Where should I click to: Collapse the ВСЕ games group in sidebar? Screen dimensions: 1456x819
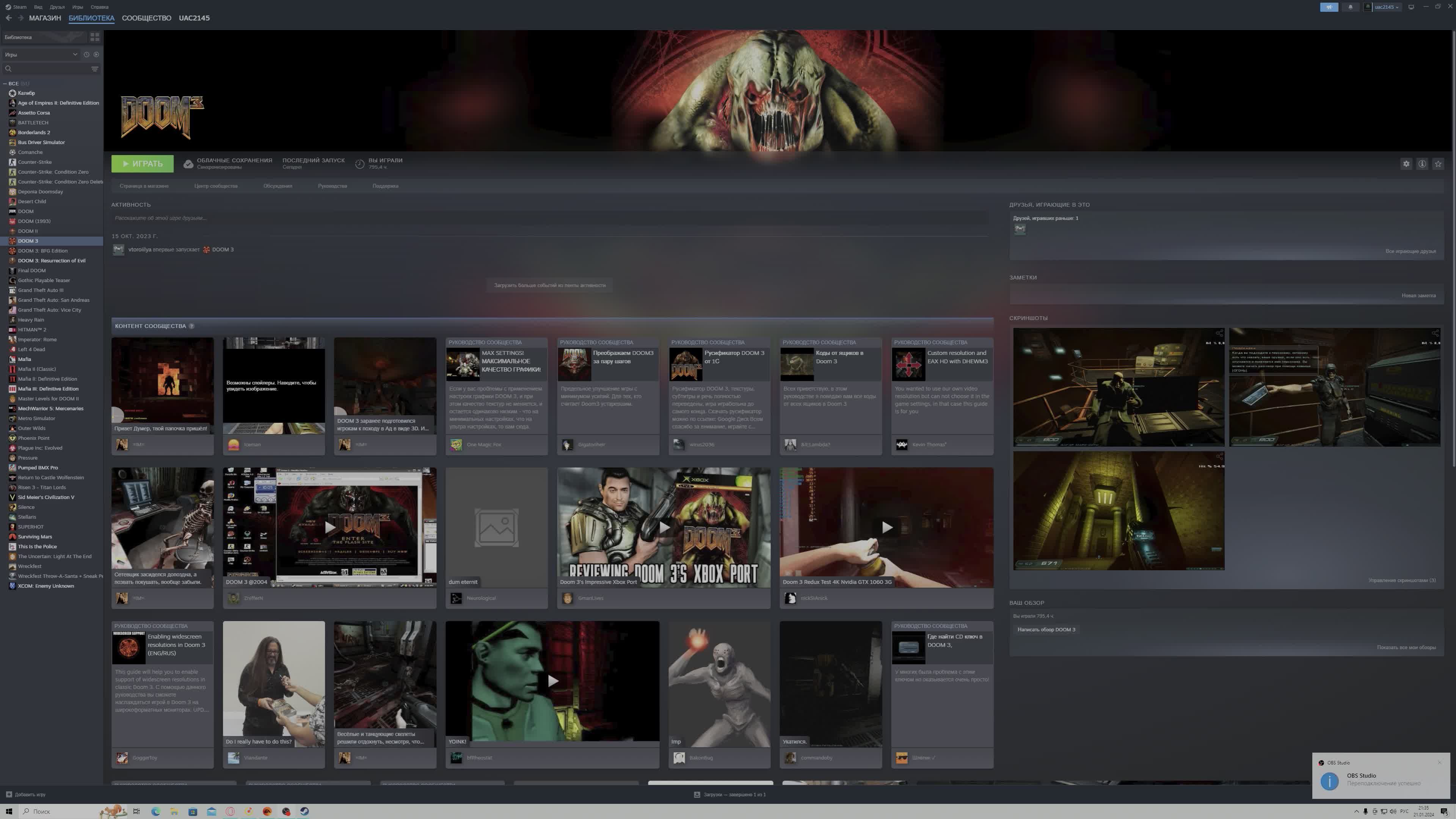coord(5,83)
